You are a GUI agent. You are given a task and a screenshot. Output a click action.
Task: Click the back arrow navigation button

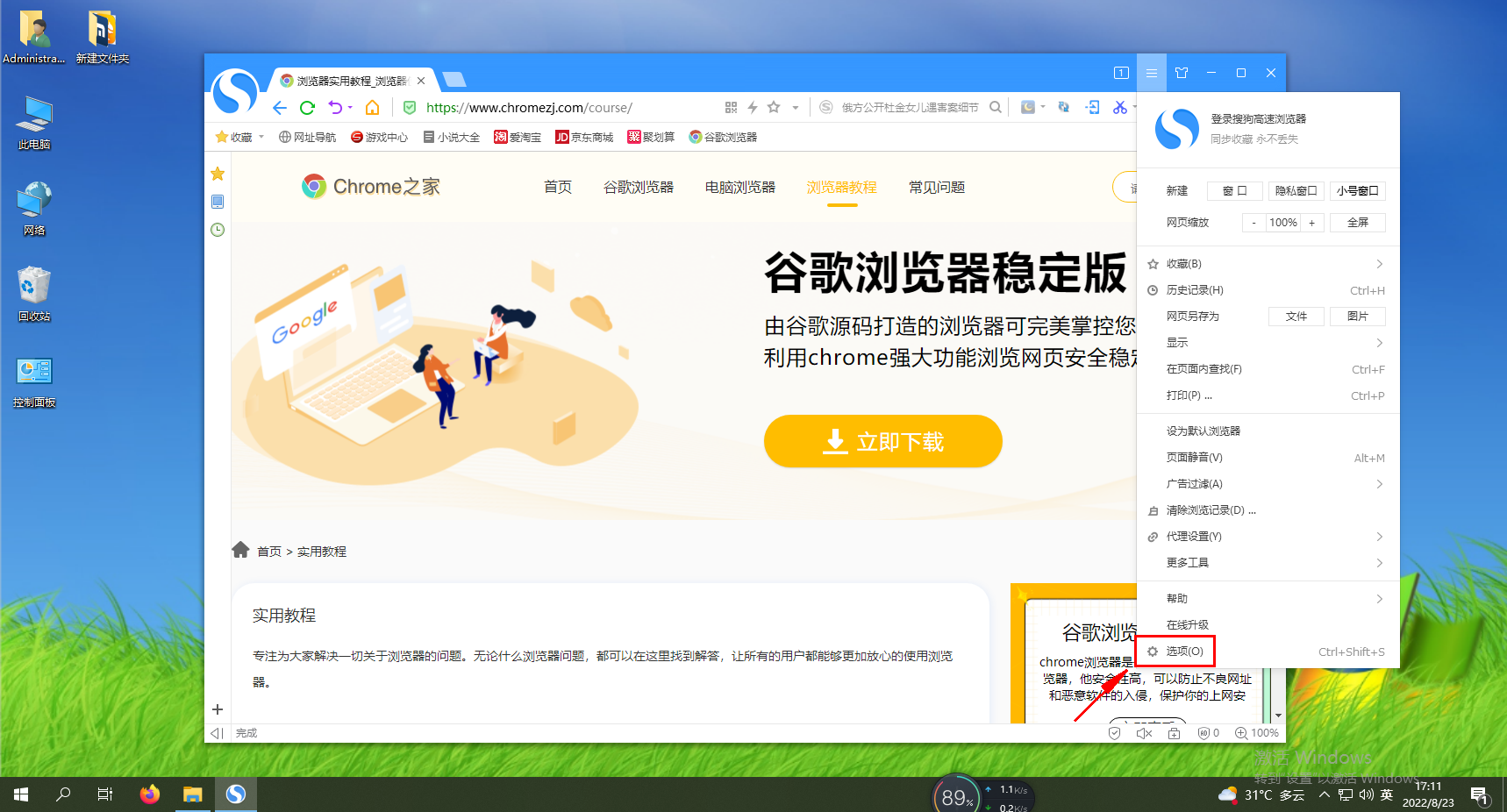pos(280,108)
